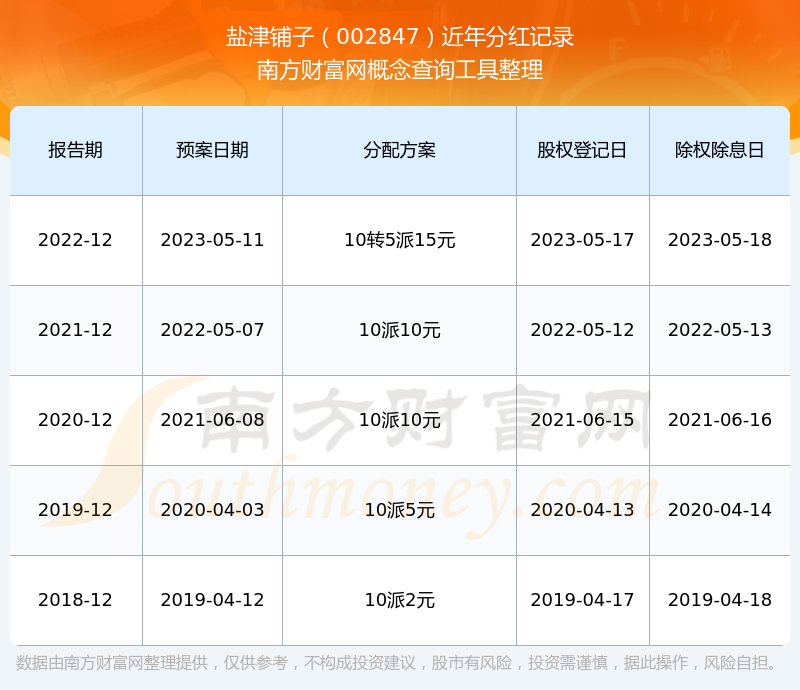Select the plan cell 10派5元
The width and height of the screenshot is (800, 690).
click(x=399, y=510)
